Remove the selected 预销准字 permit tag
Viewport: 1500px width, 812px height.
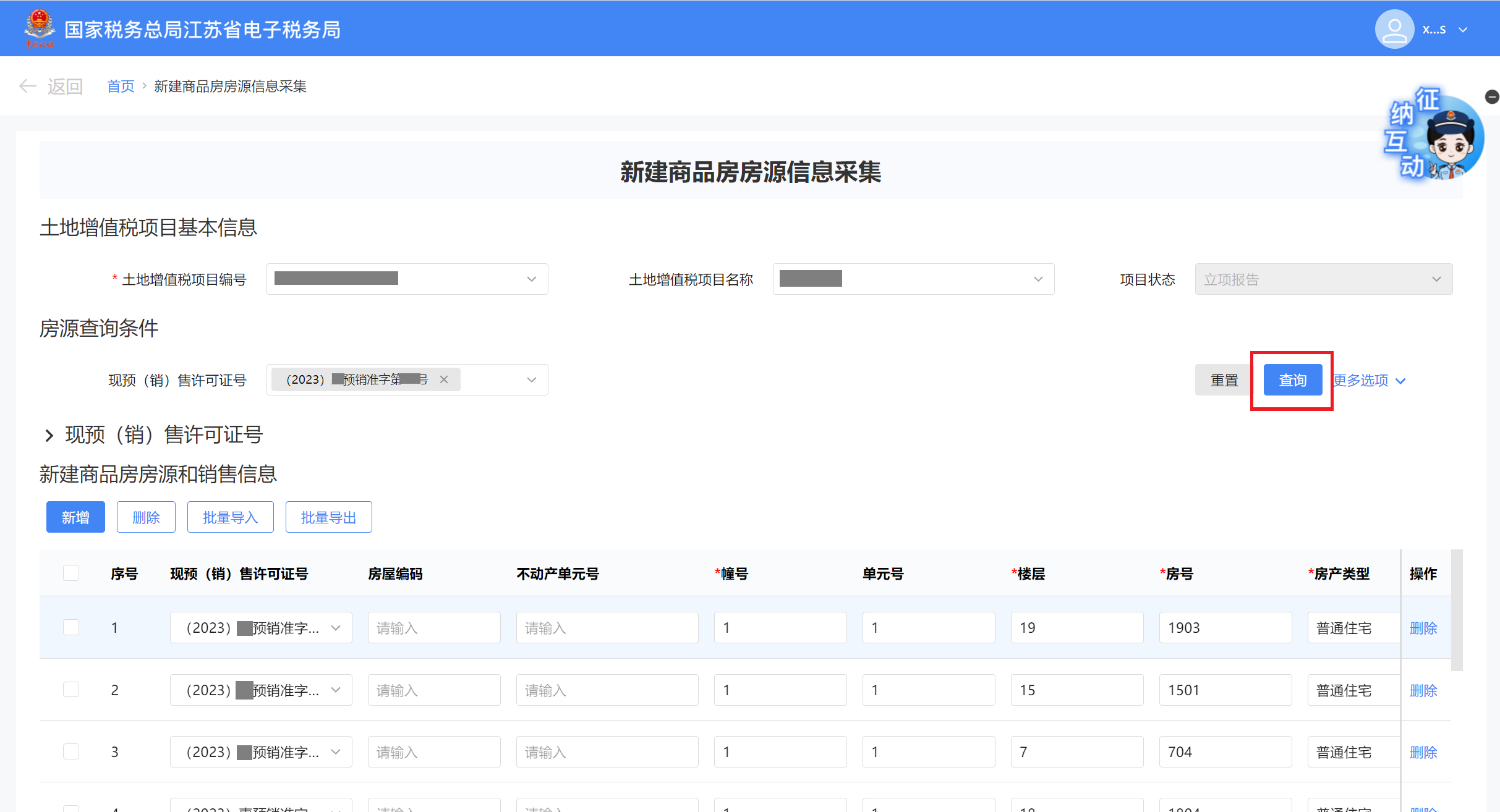(444, 379)
